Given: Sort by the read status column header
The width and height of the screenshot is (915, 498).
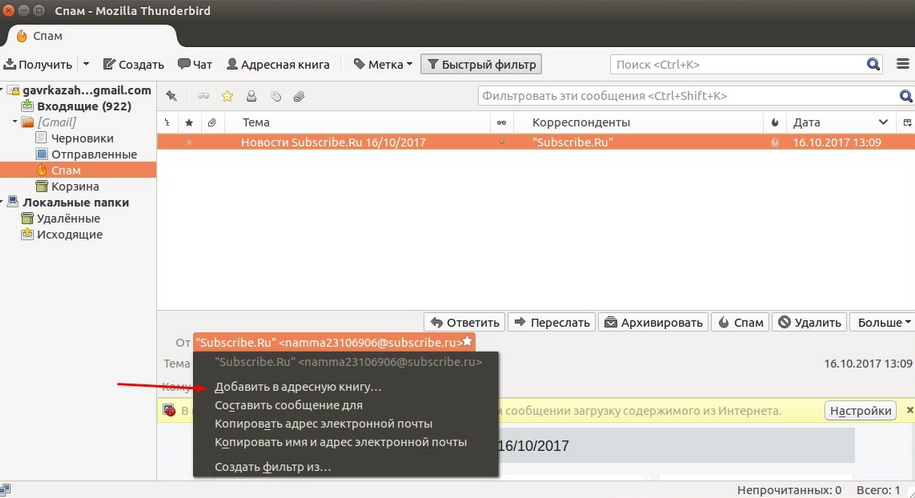Looking at the screenshot, I should pyautogui.click(x=501, y=123).
